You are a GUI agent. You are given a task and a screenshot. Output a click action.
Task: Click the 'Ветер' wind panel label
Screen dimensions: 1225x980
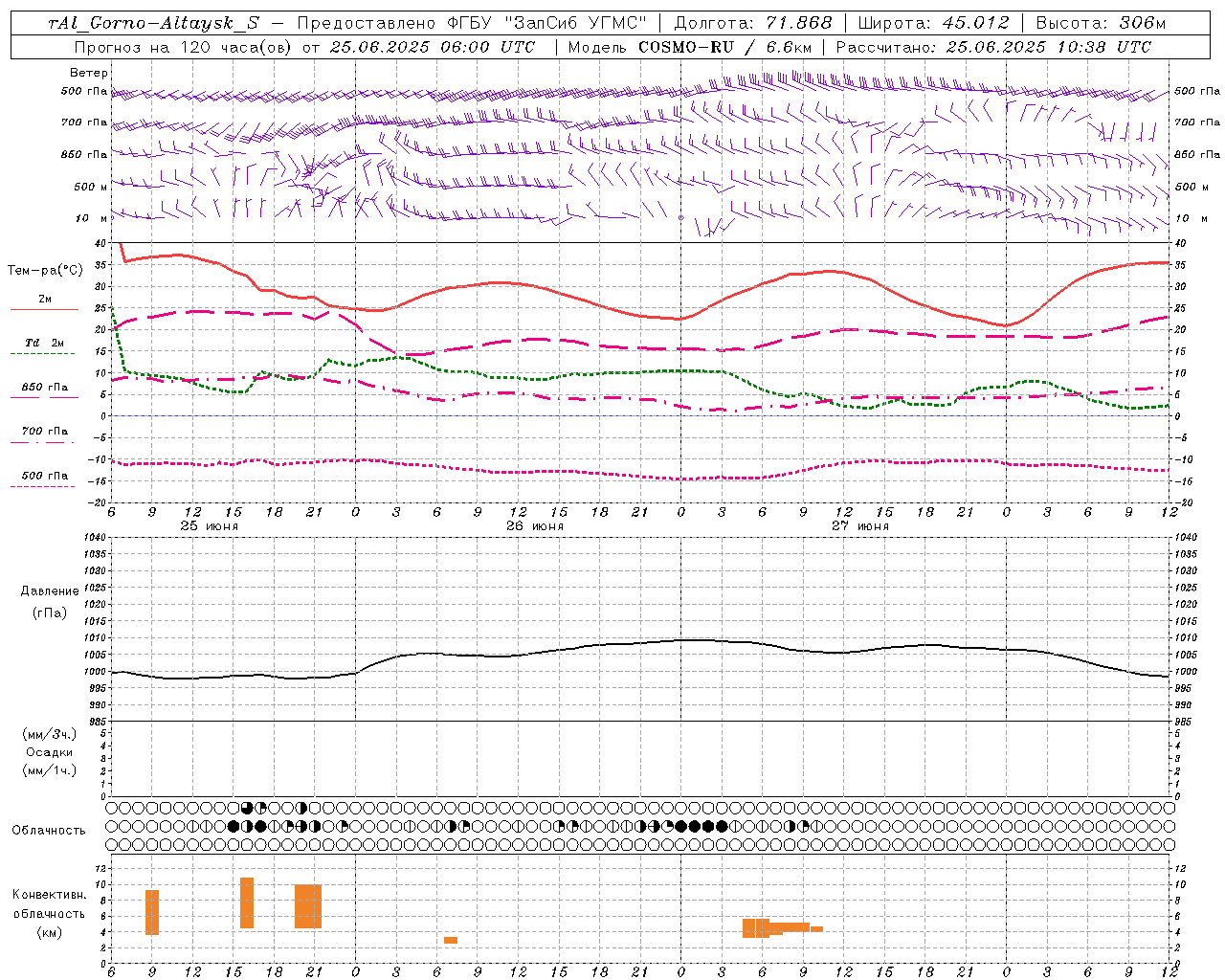coord(89,73)
